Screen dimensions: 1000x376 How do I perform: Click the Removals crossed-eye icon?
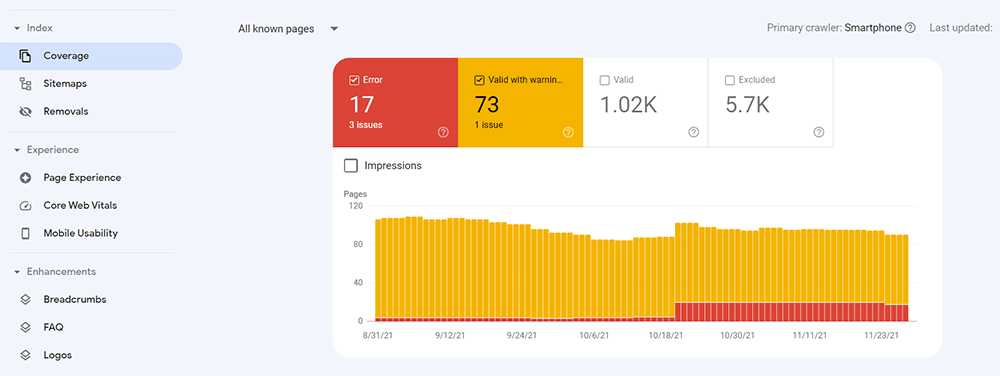(x=26, y=112)
